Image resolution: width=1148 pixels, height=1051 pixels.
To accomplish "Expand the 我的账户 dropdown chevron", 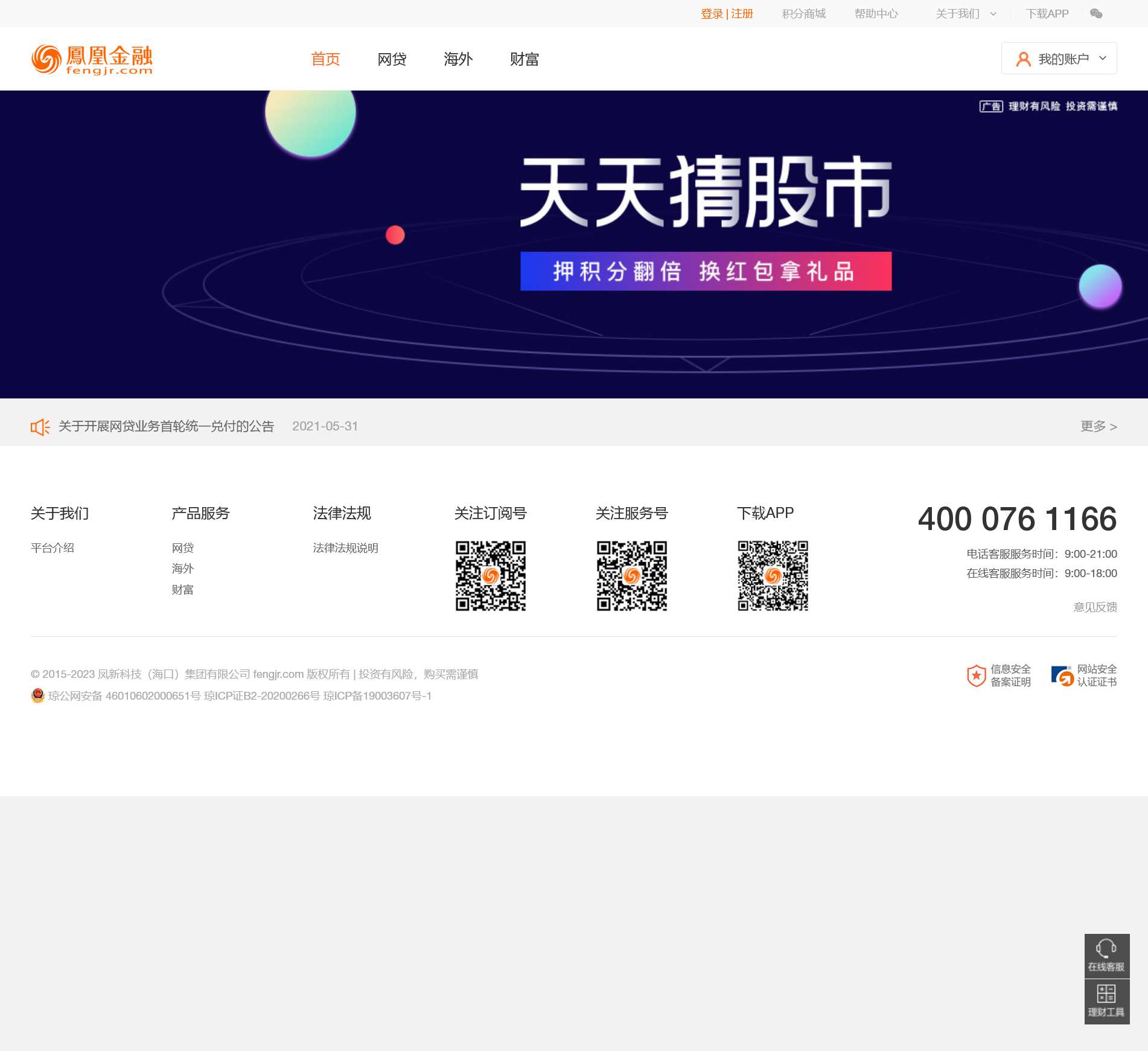I will (x=1103, y=59).
